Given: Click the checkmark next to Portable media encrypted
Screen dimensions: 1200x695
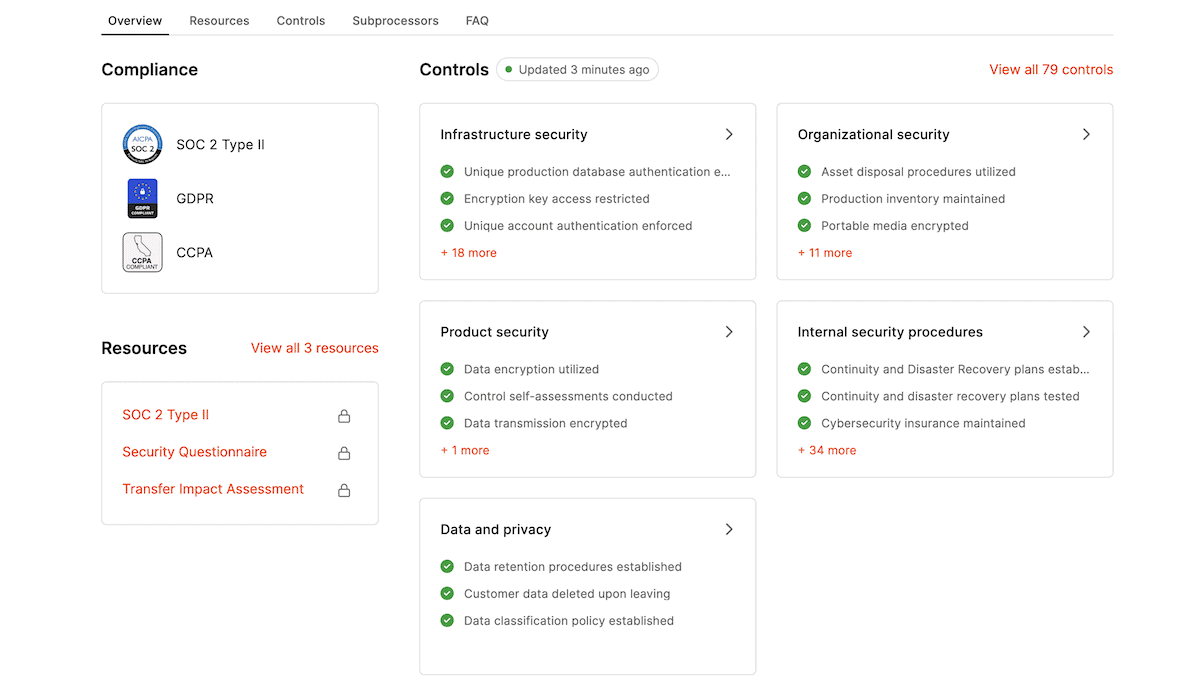Looking at the screenshot, I should tap(804, 225).
